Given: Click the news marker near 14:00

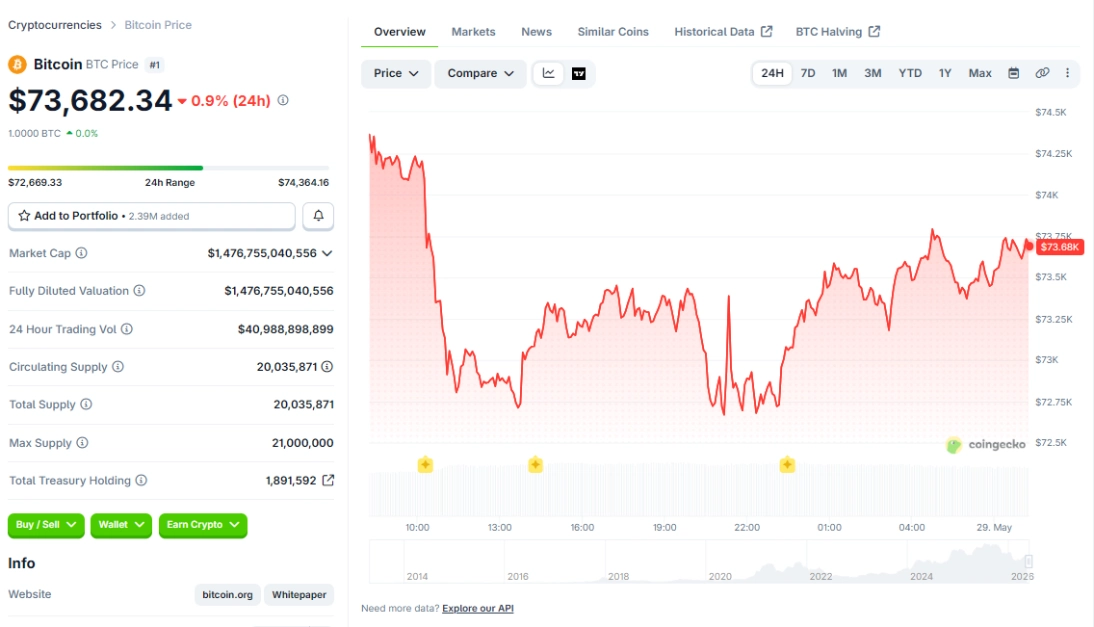Looking at the screenshot, I should 535,464.
